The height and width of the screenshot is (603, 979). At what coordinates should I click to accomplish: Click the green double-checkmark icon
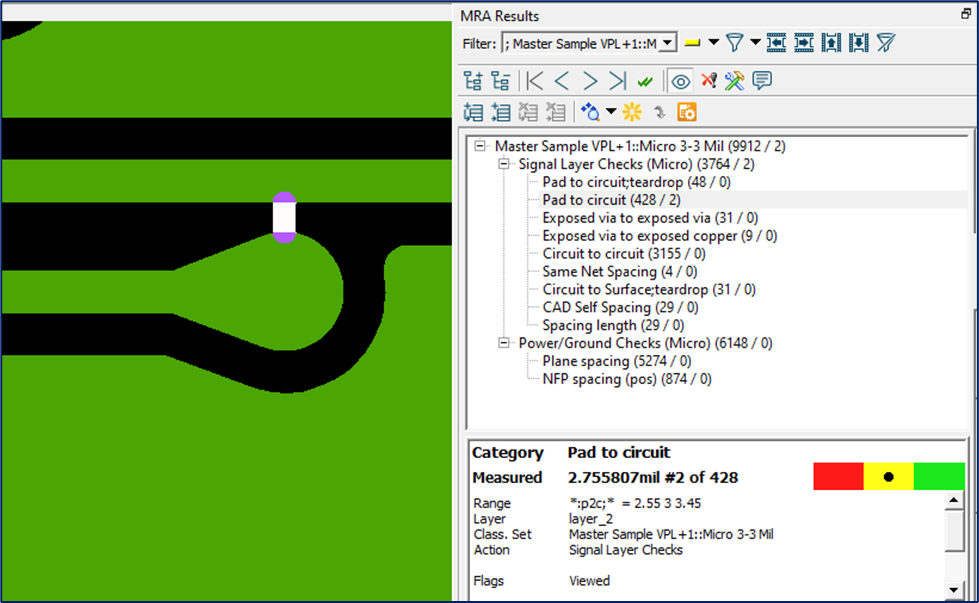click(645, 82)
